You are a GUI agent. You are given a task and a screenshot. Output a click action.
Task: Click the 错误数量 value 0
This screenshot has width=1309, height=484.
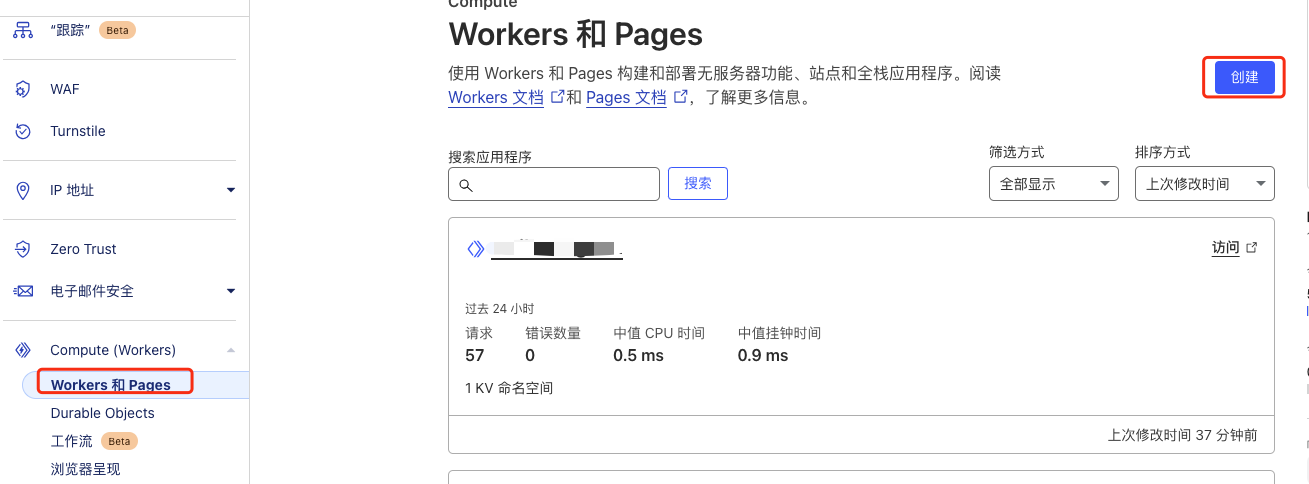coord(530,355)
